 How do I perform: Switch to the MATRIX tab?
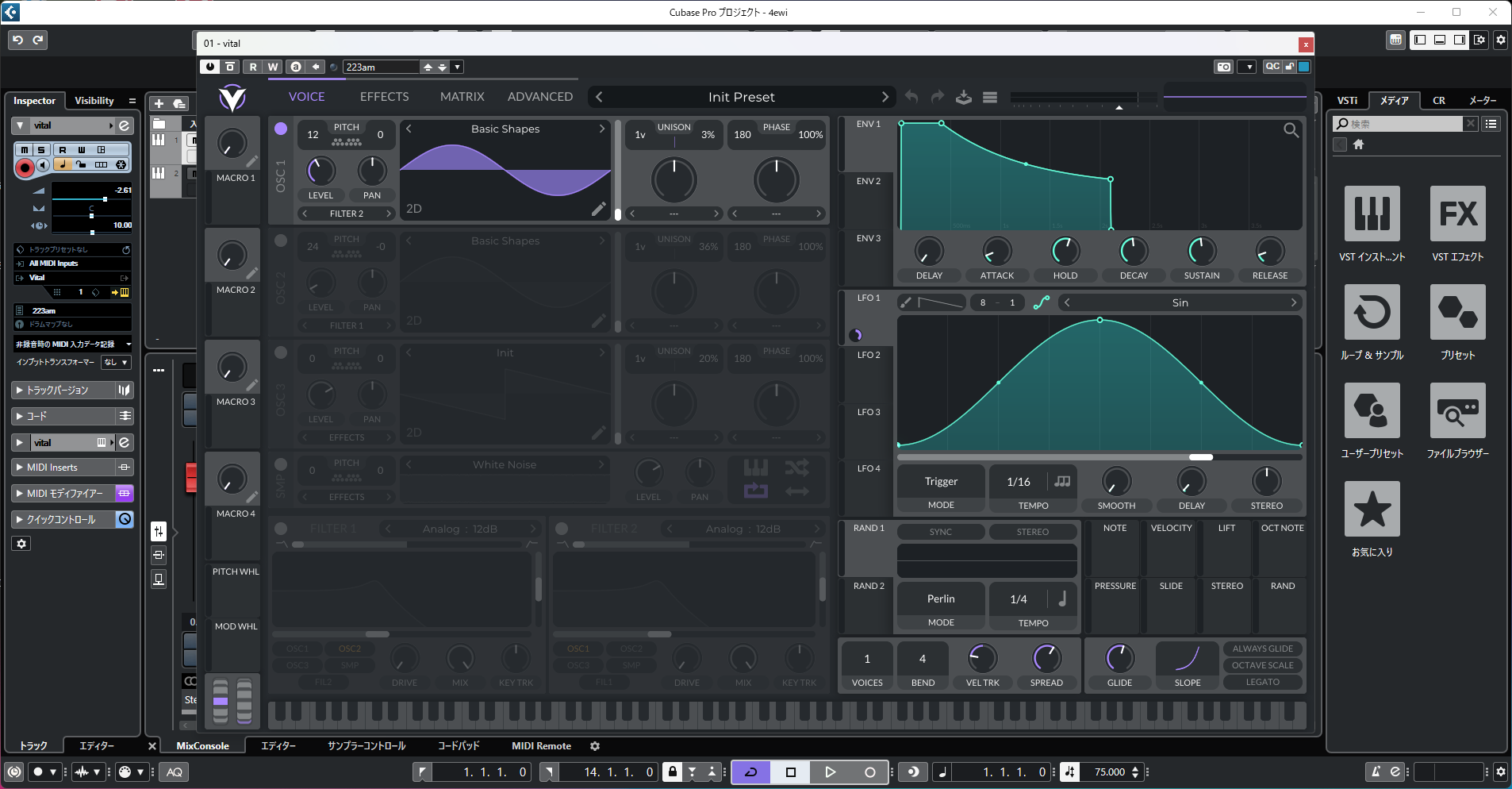pos(462,97)
